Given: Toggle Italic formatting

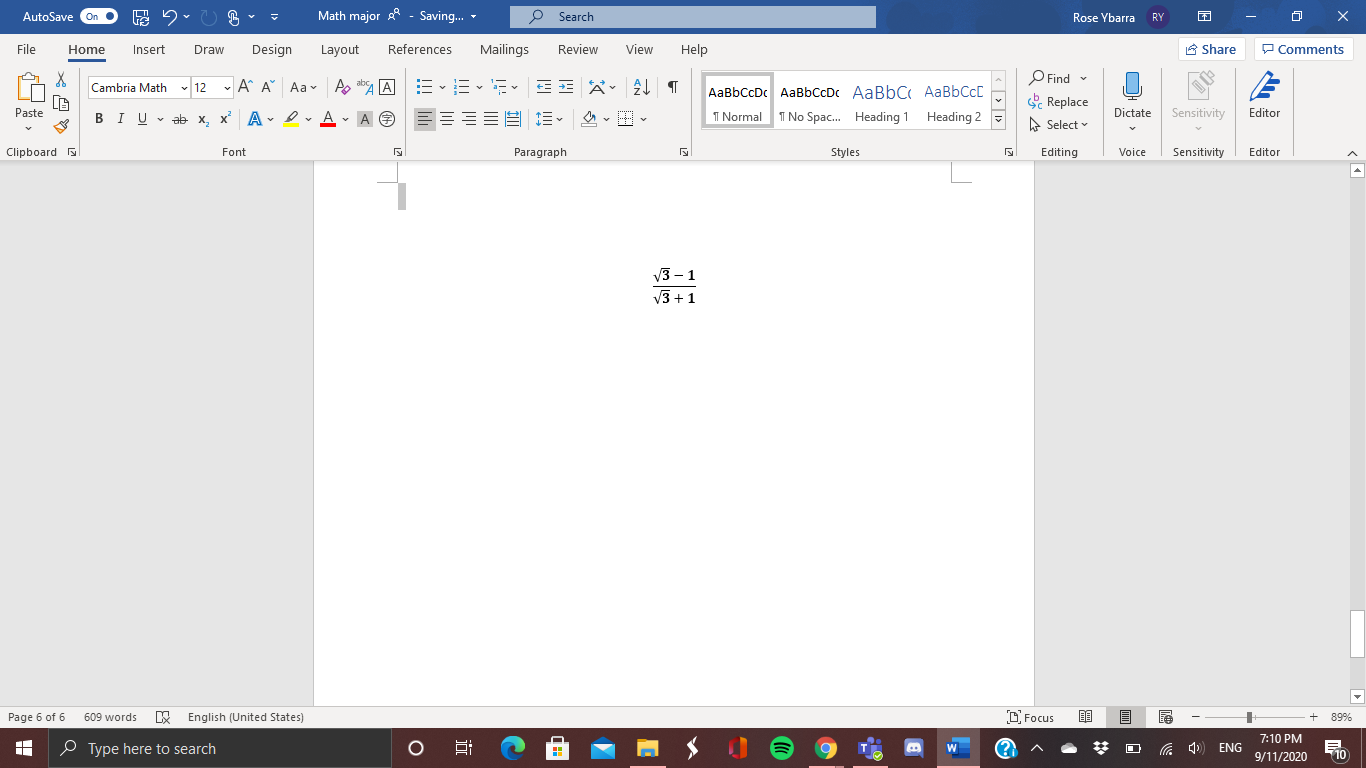Looking at the screenshot, I should (x=121, y=119).
